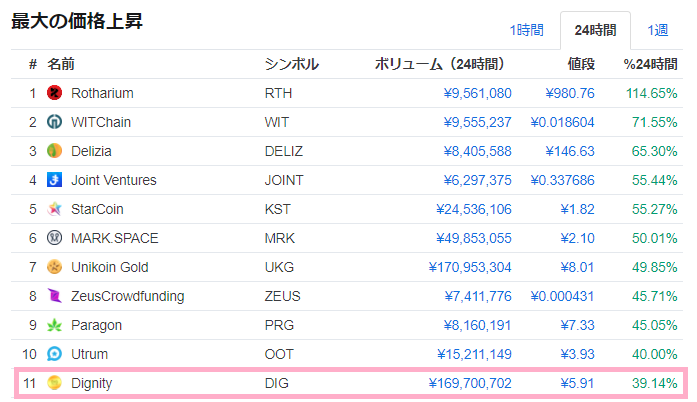
Task: Click the WITChain coin icon
Action: (55, 122)
